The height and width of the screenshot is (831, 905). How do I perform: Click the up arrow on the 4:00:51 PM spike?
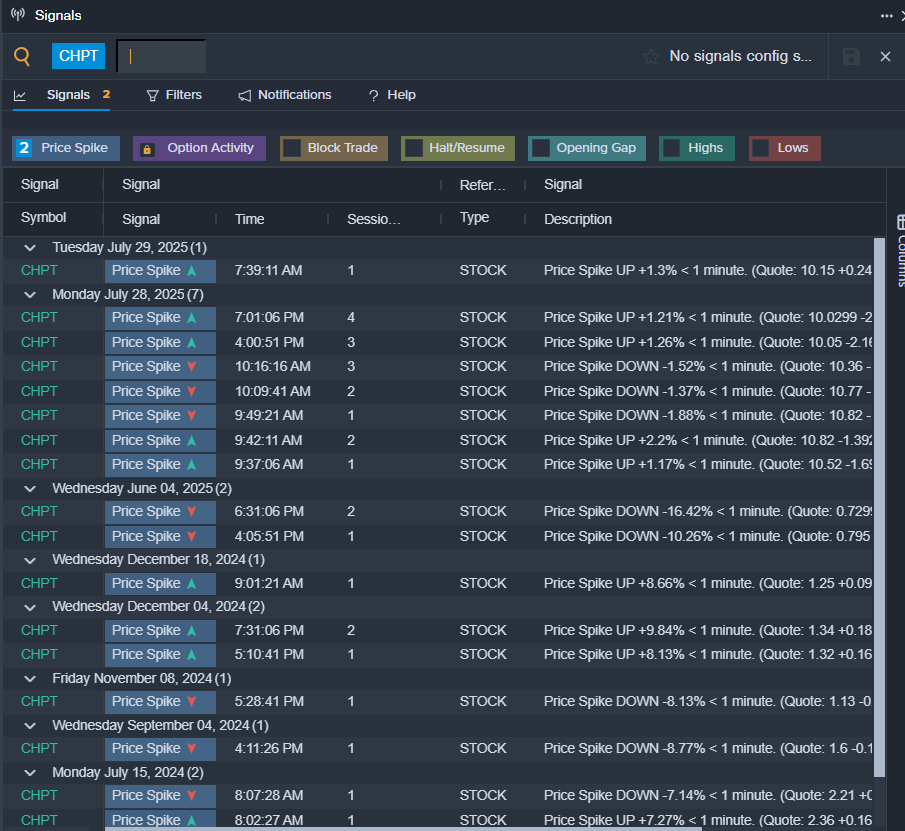coord(192,342)
